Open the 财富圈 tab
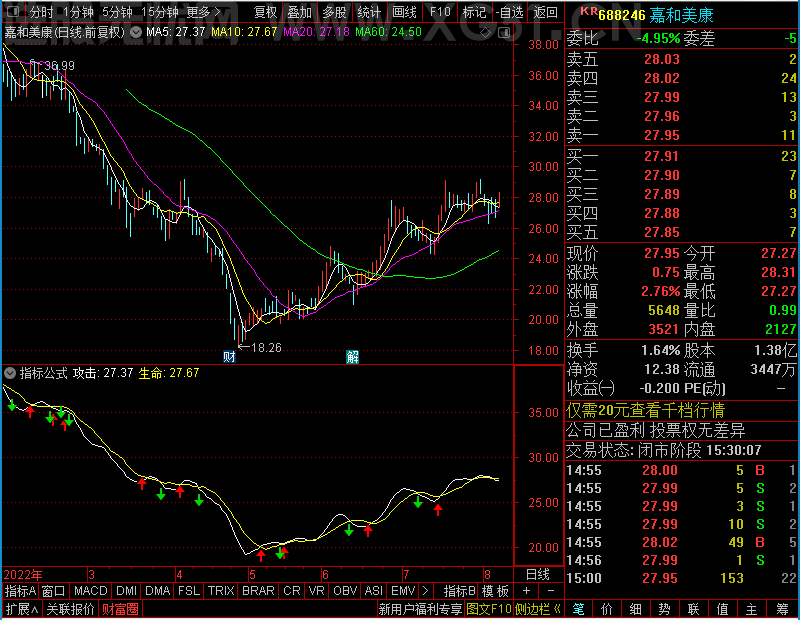800x620 pixels. [120, 609]
